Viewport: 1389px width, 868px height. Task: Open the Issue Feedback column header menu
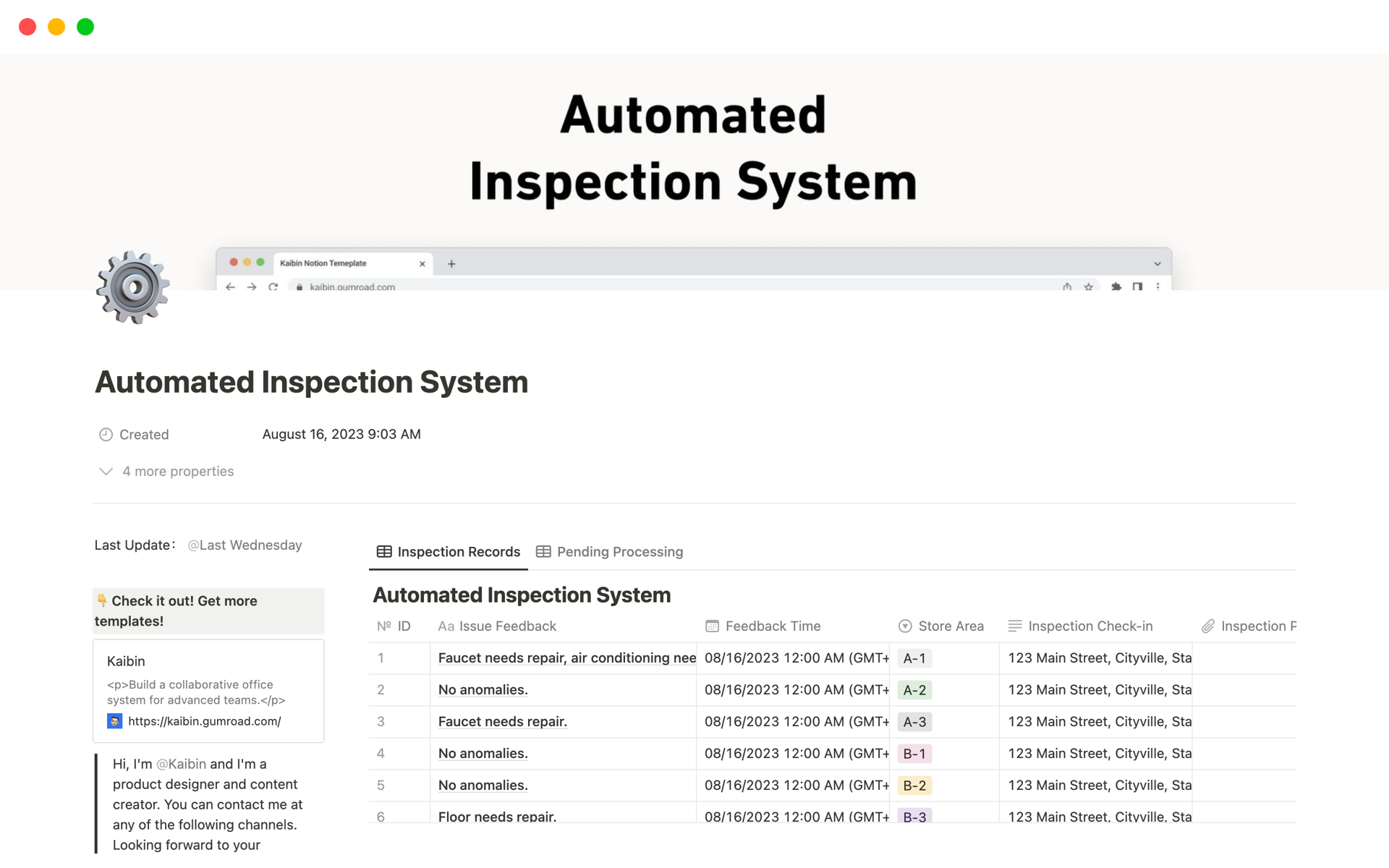click(x=507, y=626)
